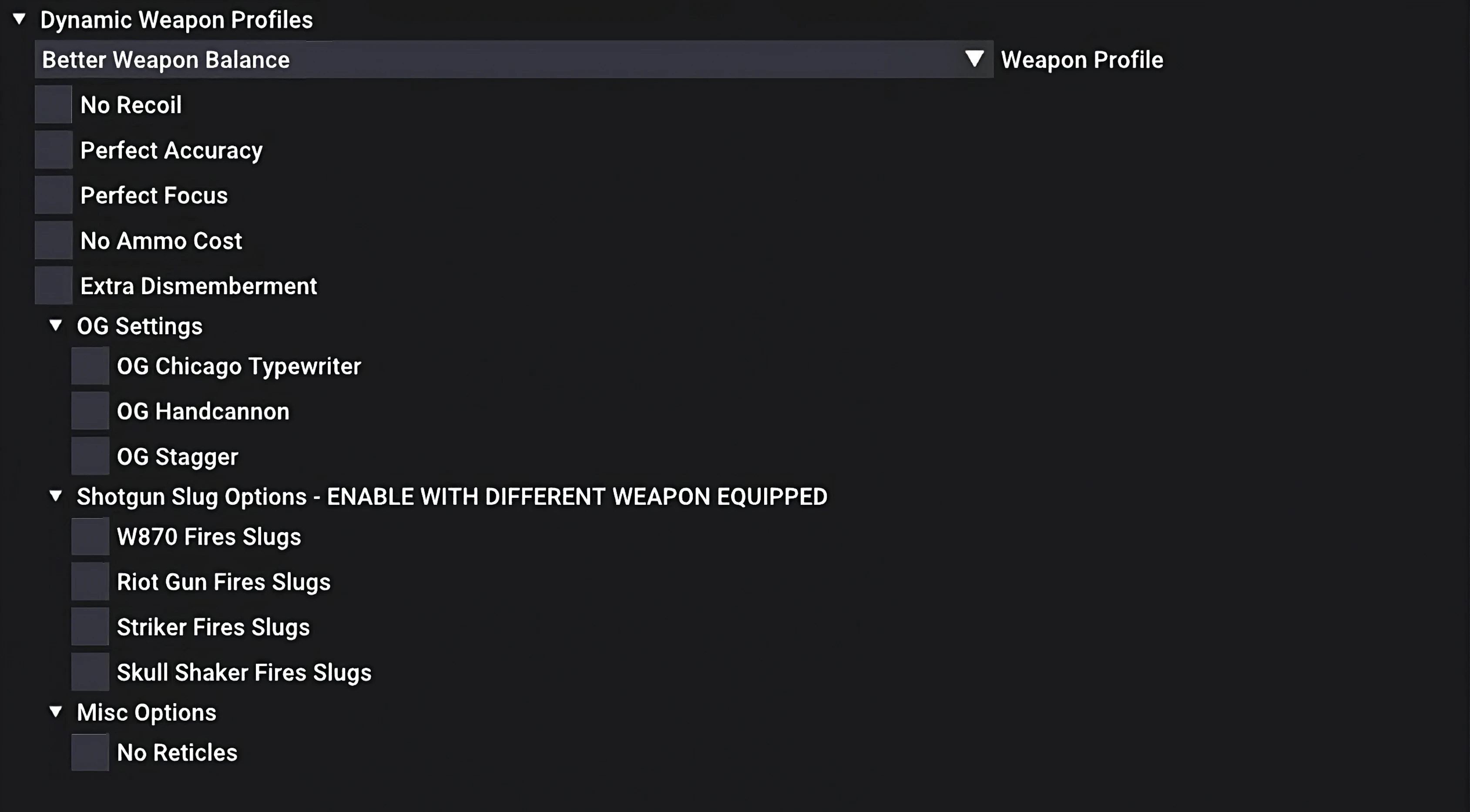Tick the OG Chicago Typewriter option
The width and height of the screenshot is (1470, 812).
point(90,366)
